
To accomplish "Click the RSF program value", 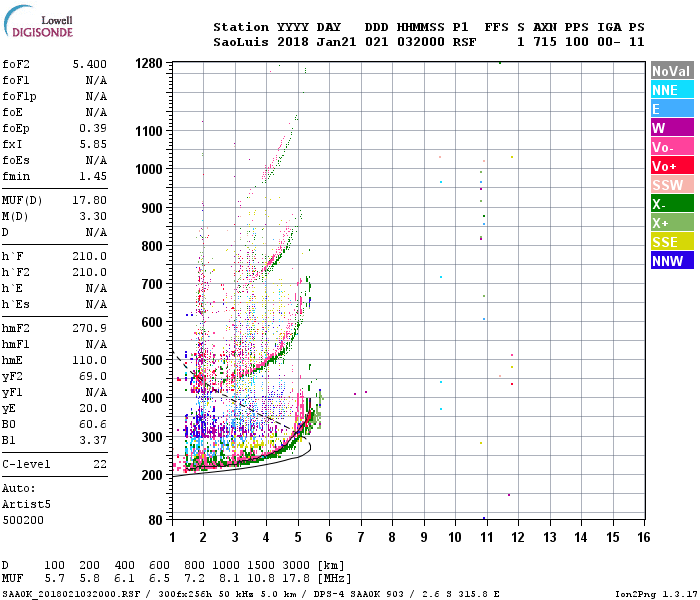I will [x=464, y=42].
